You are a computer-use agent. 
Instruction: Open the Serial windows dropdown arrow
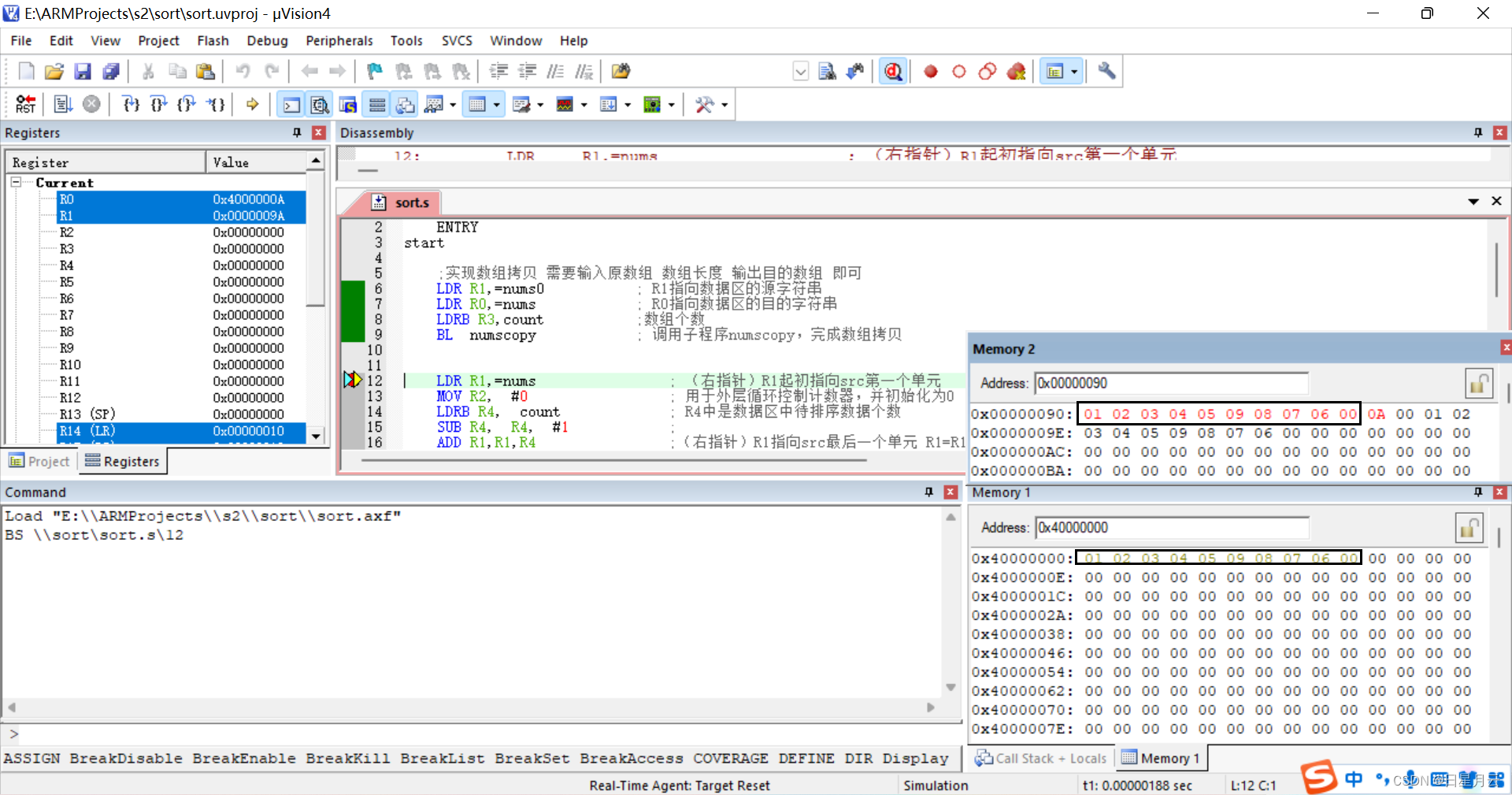[540, 104]
